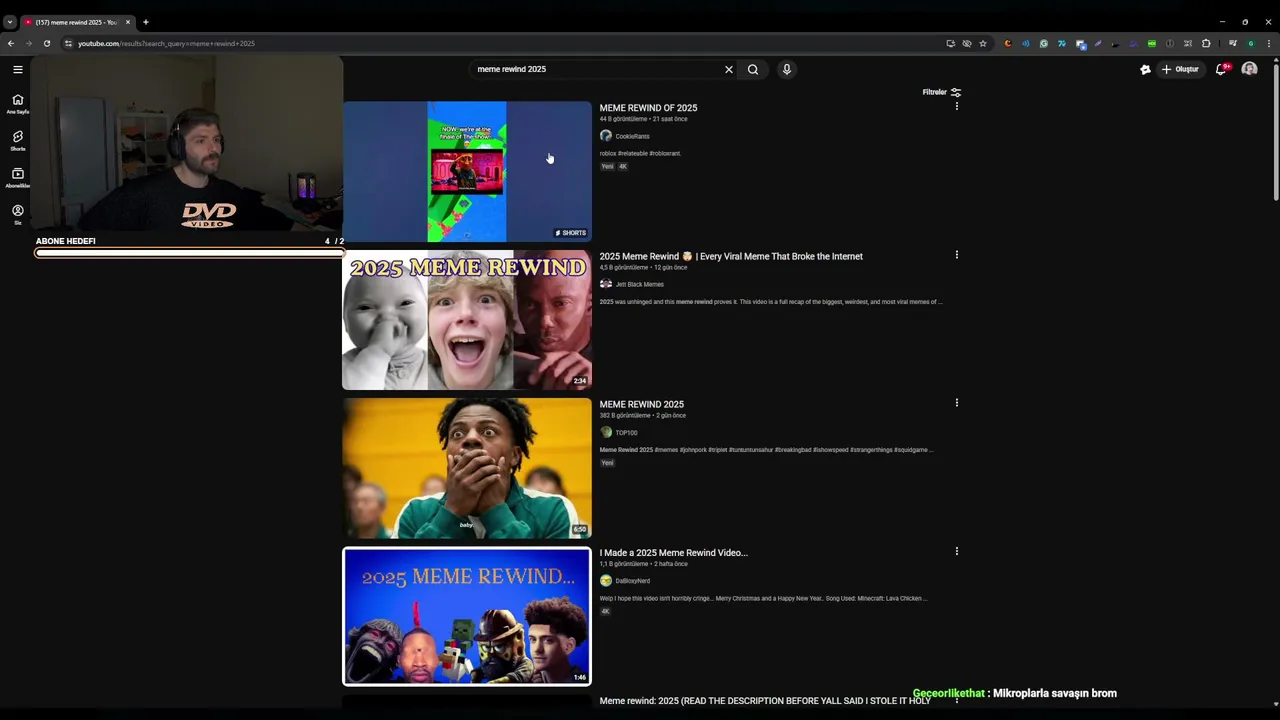Go to Ana Sayfa in sidebar
1280x720 pixels.
coord(17,104)
